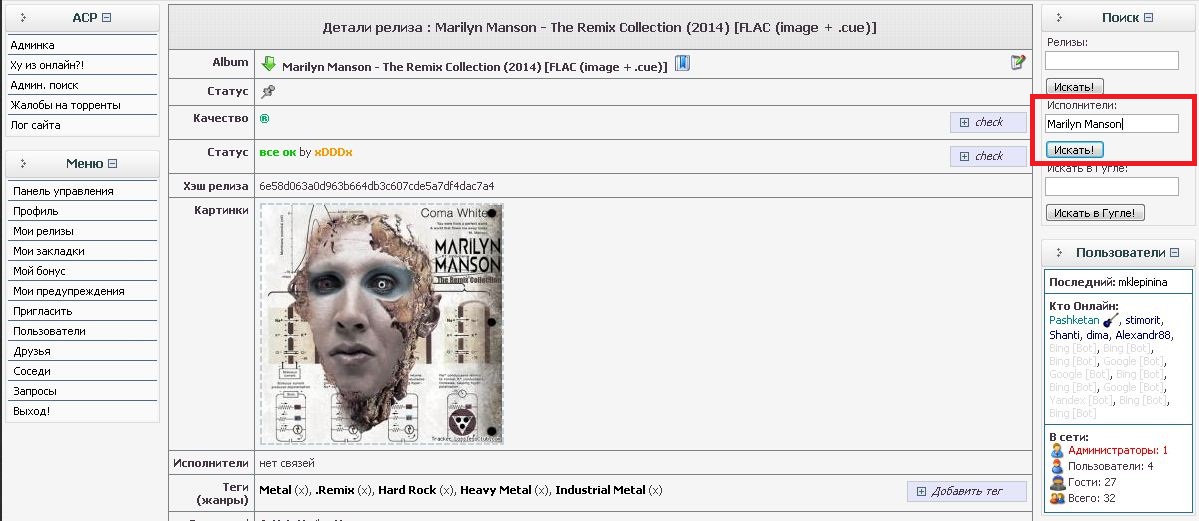Open Pashketan's user profile
Viewport: 1199px width, 521px height.
point(1074,320)
